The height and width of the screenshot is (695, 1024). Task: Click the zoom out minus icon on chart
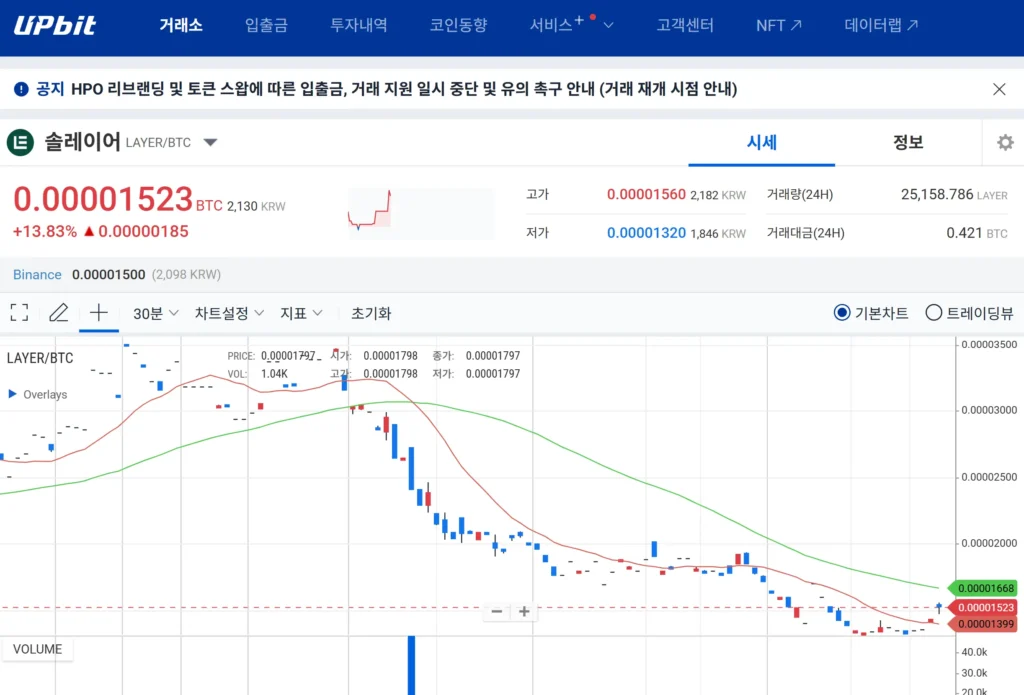pos(497,611)
